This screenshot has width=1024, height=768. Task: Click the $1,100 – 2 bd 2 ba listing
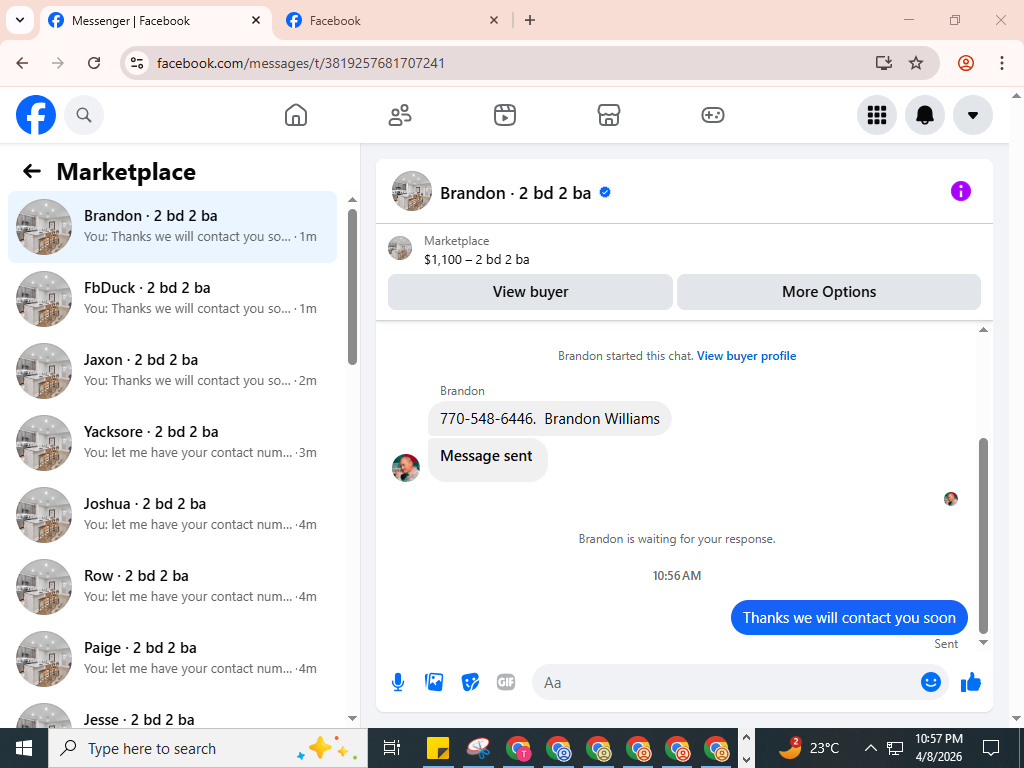point(477,259)
